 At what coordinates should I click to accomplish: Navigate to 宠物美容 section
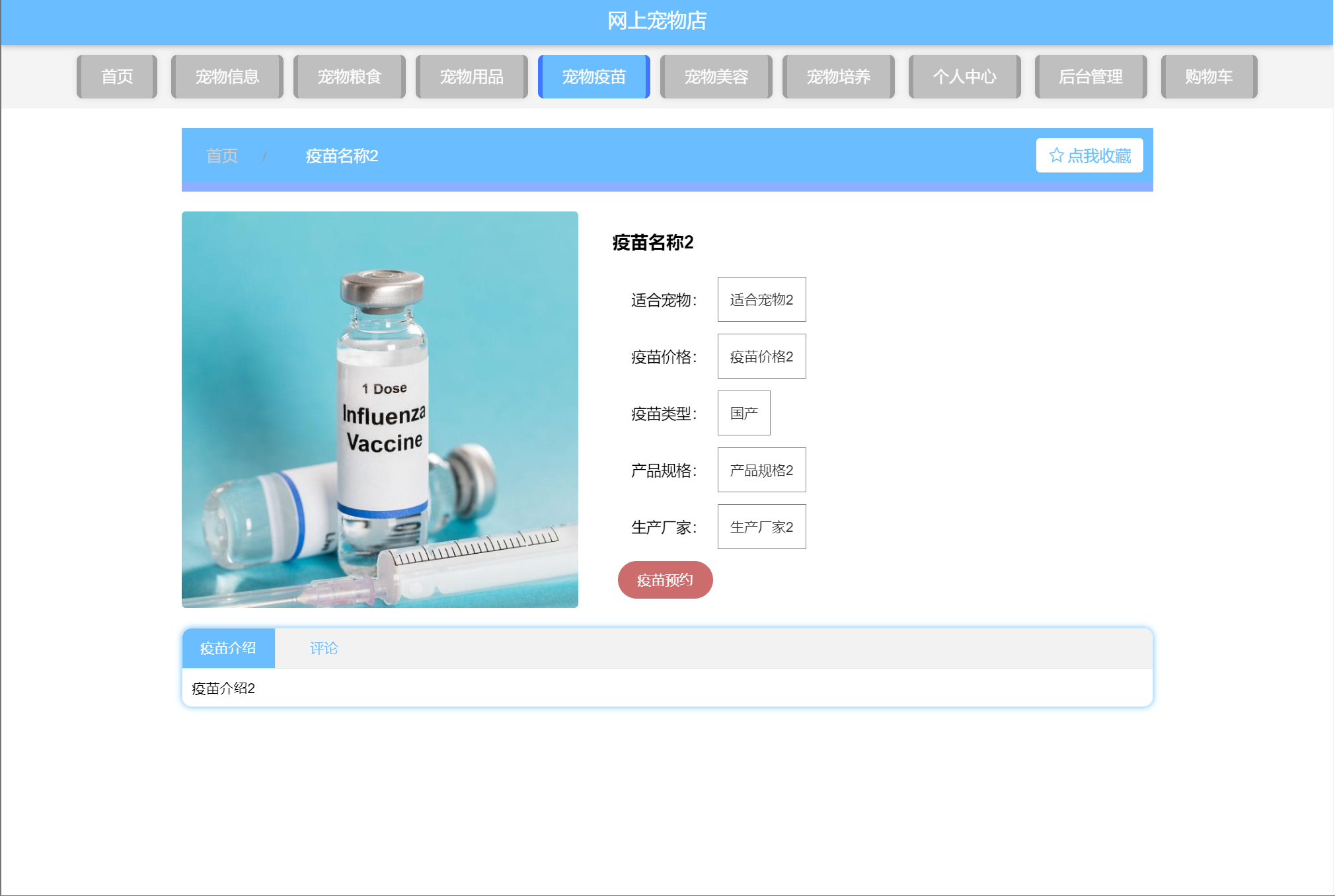pos(716,77)
